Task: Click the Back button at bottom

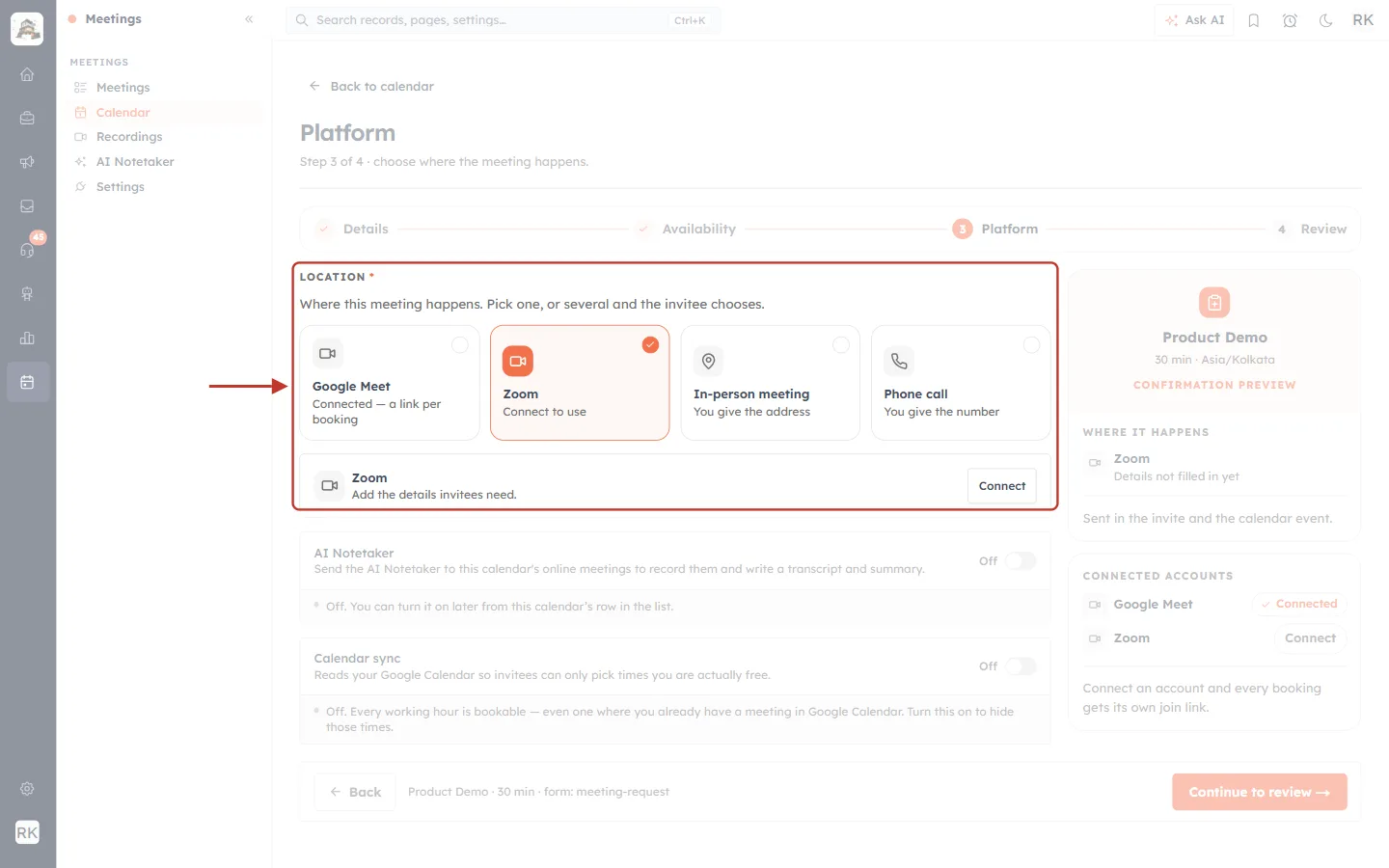Action: 355,792
